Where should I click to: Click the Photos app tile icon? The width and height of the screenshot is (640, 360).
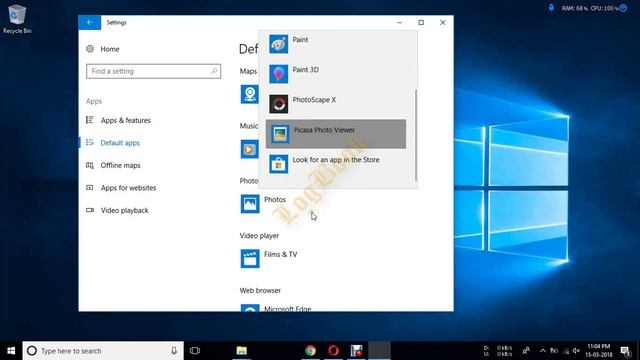(250, 204)
